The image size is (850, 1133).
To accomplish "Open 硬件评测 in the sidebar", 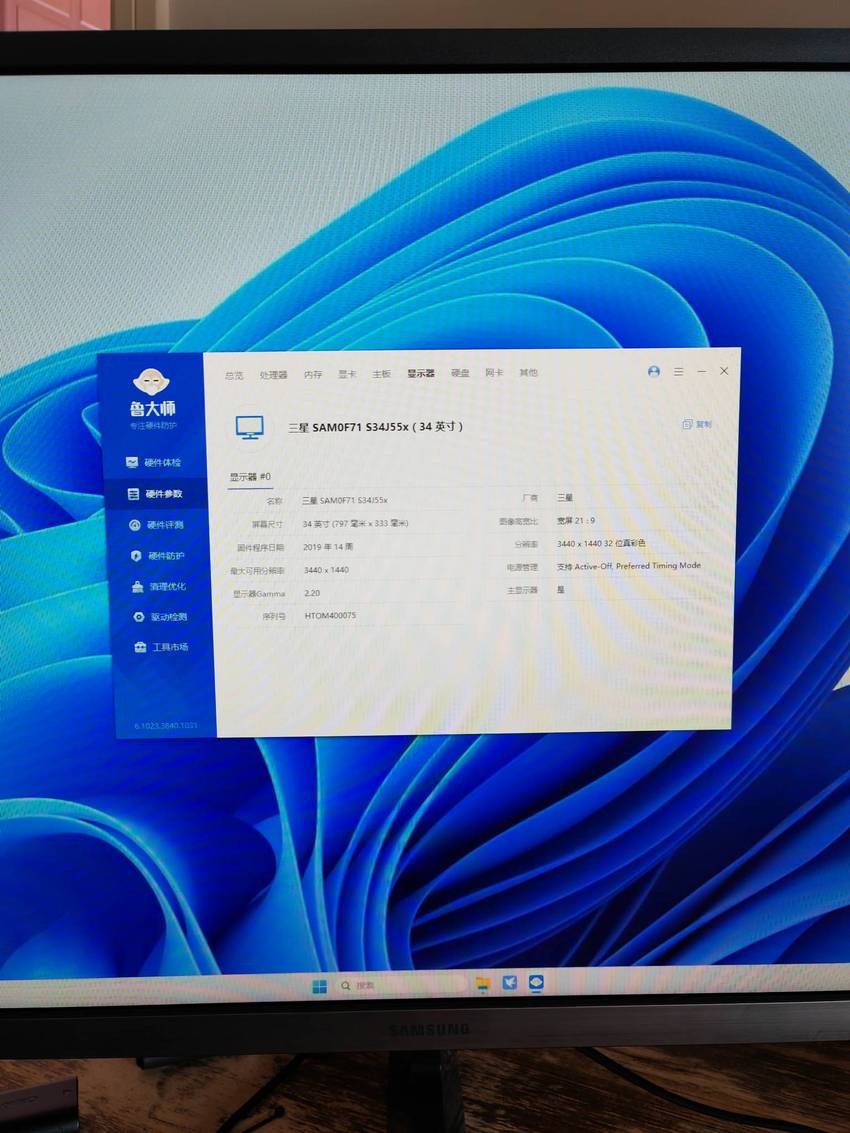I will [x=156, y=525].
